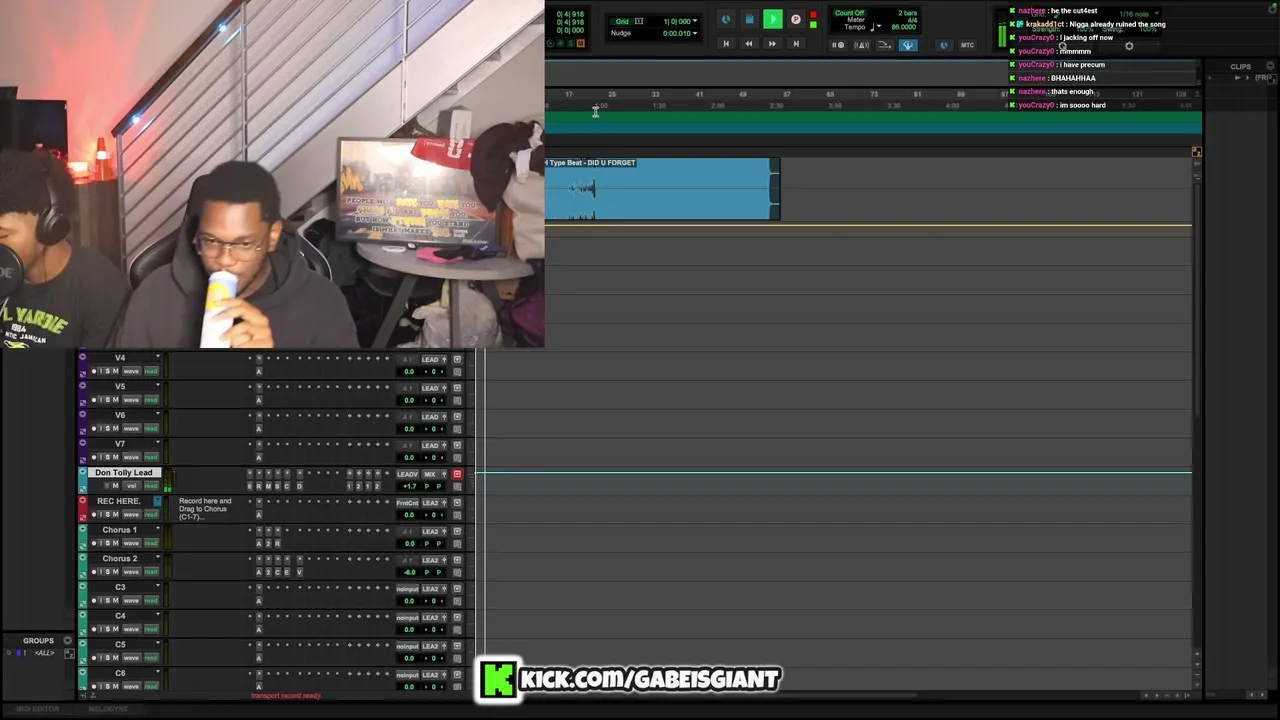This screenshot has width=1280, height=720.
Task: Open insert R on Don Tolly Lead track
Action: [x=258, y=487]
